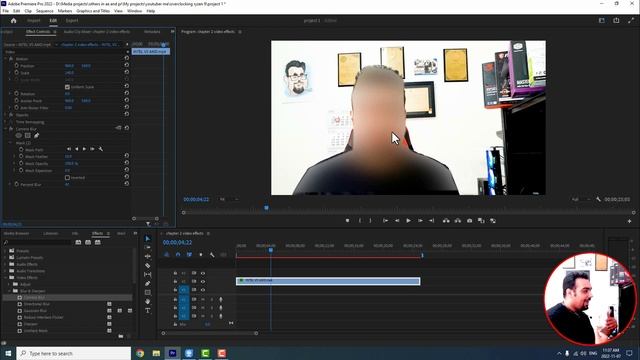The width and height of the screenshot is (640, 360).
Task: Export frame with camera icon
Action: (469, 220)
